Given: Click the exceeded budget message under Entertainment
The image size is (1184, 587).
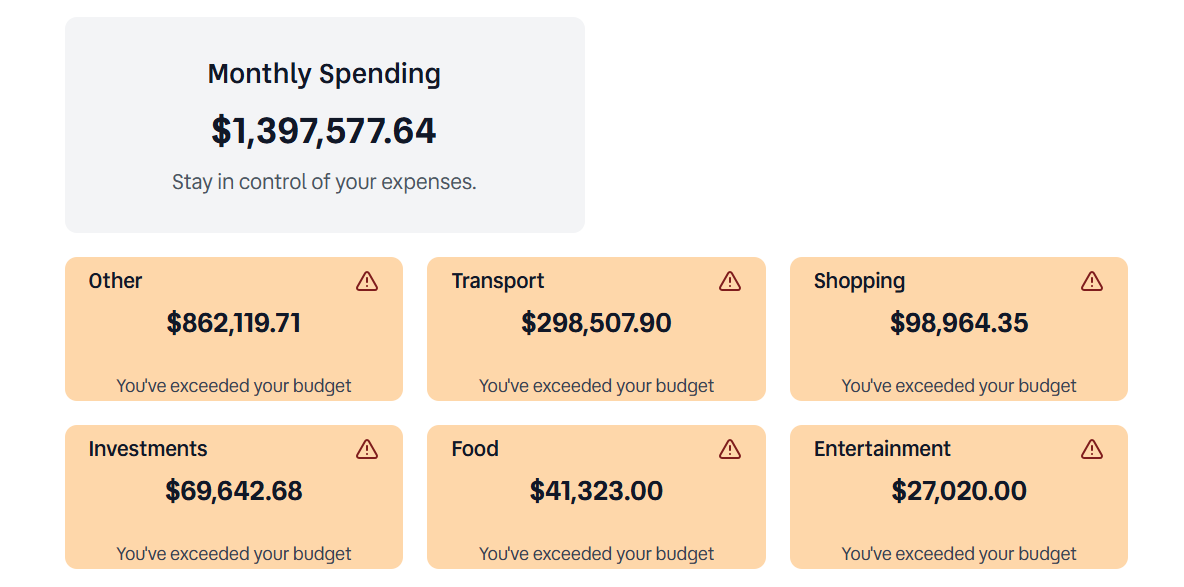Looking at the screenshot, I should click(958, 553).
